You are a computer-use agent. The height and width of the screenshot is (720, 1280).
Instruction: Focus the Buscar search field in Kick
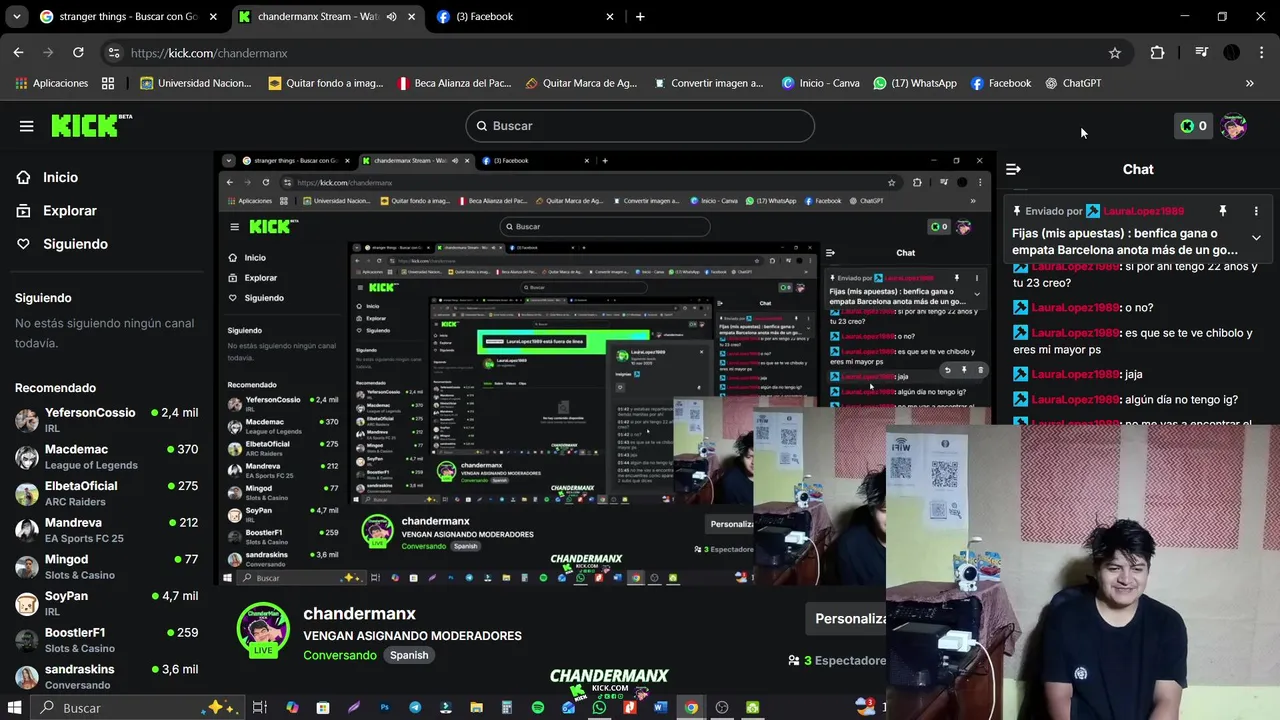640,126
